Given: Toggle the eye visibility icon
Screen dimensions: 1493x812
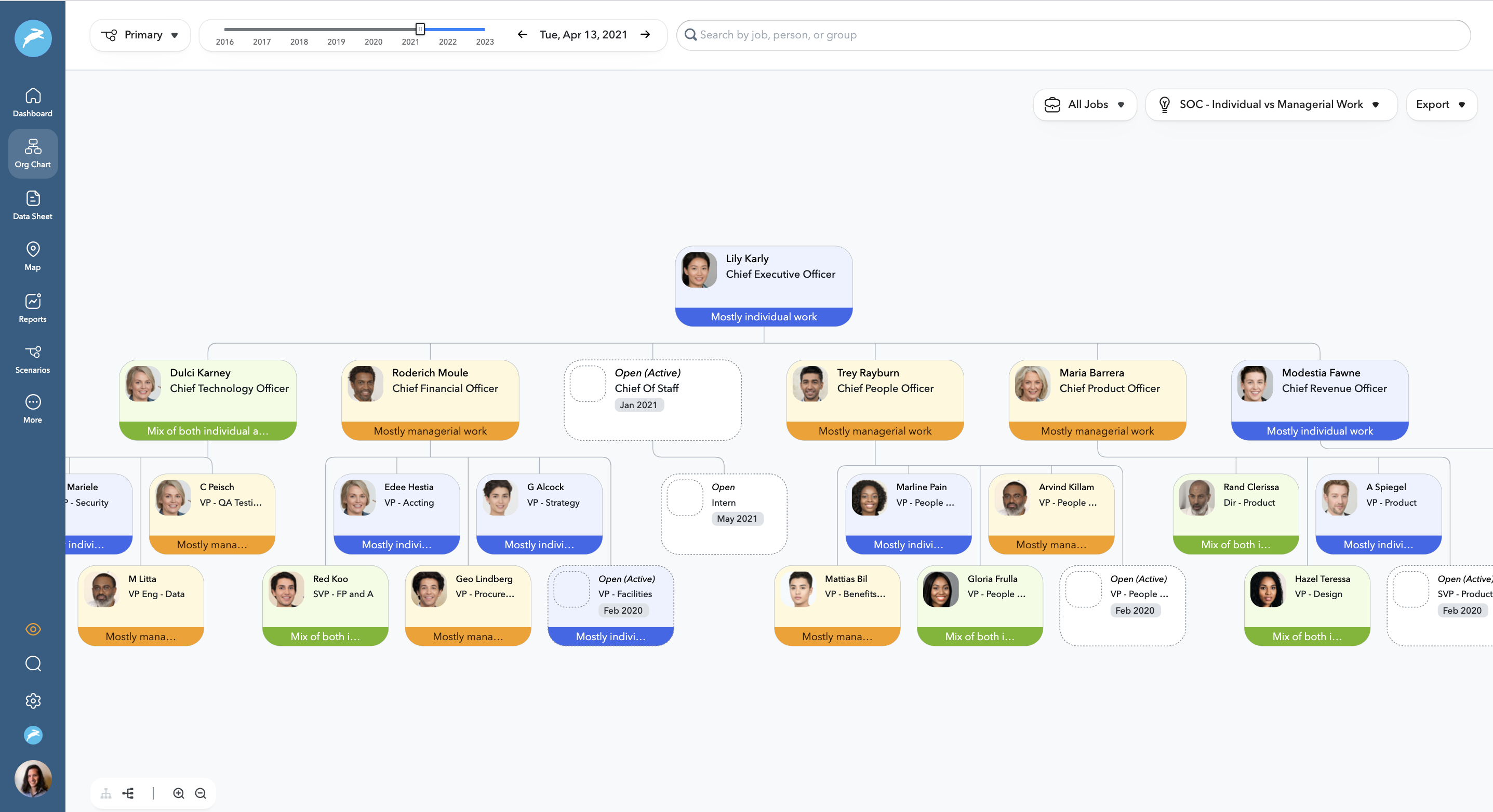Looking at the screenshot, I should (33, 629).
